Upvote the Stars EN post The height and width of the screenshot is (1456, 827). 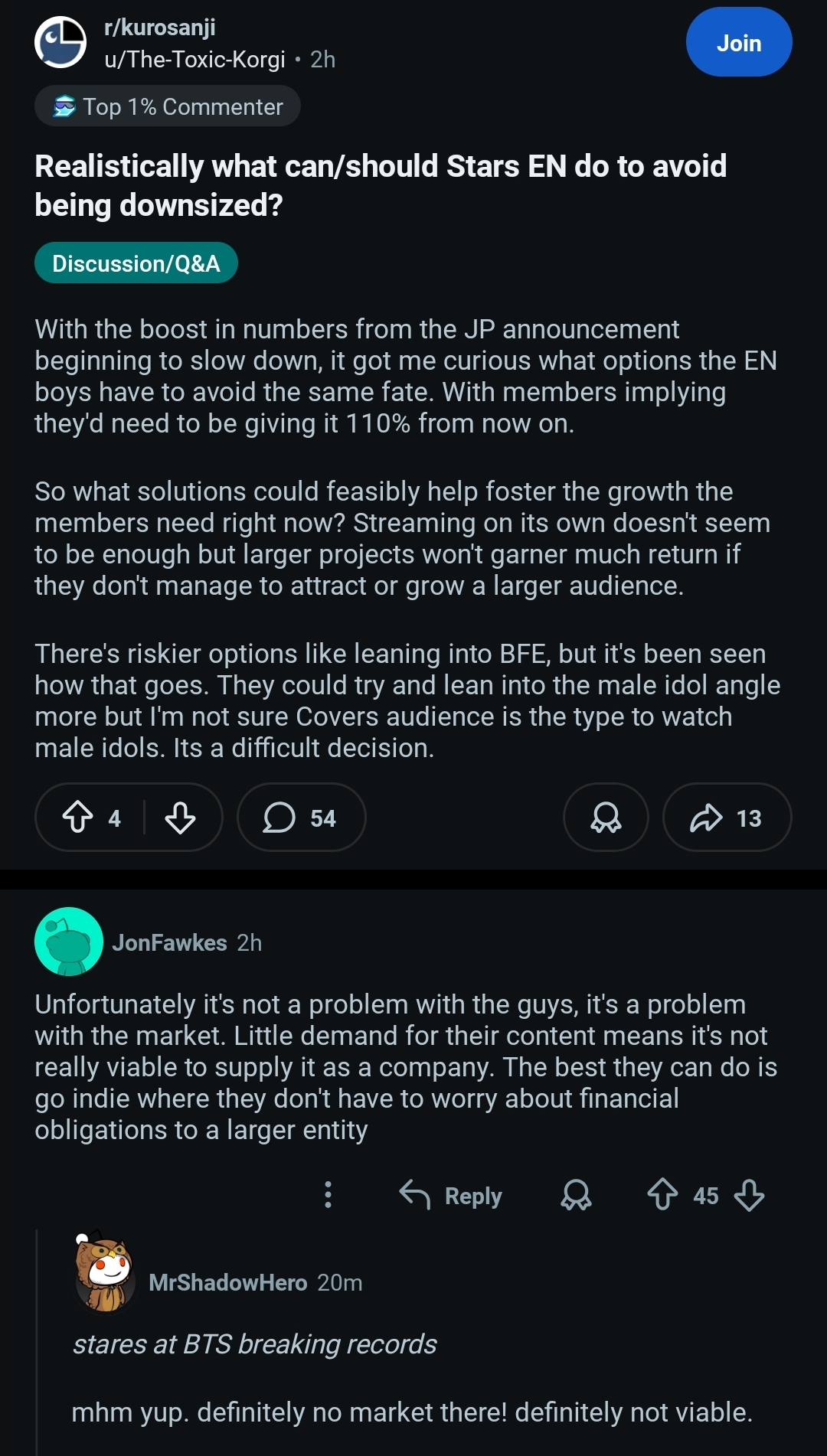[77, 818]
